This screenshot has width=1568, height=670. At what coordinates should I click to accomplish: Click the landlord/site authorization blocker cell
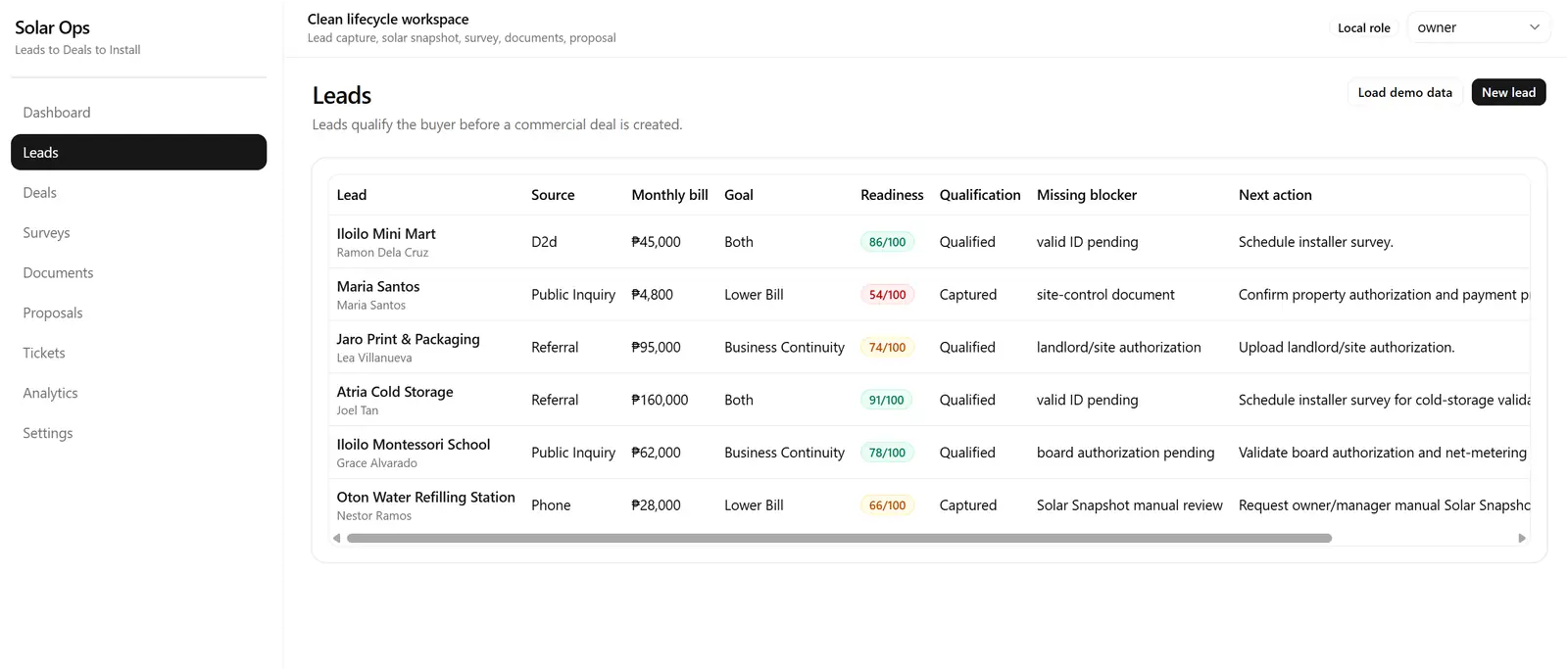pyautogui.click(x=1118, y=348)
